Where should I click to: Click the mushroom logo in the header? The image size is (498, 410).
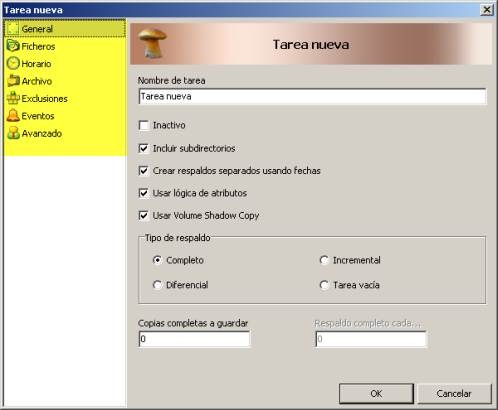pos(152,43)
